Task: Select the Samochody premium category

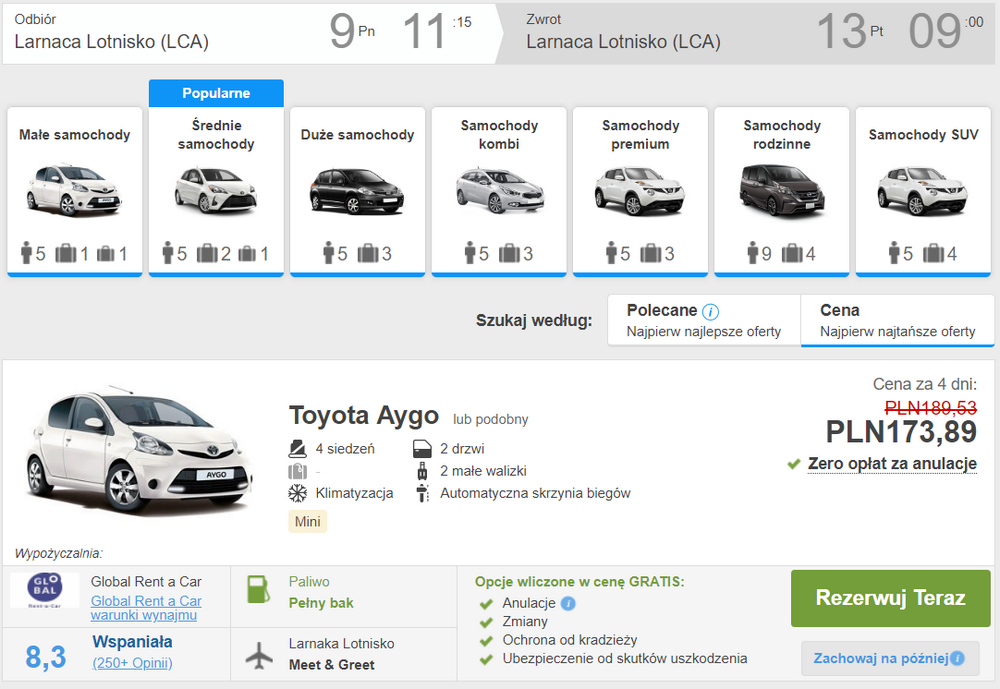Action: pyautogui.click(x=640, y=191)
